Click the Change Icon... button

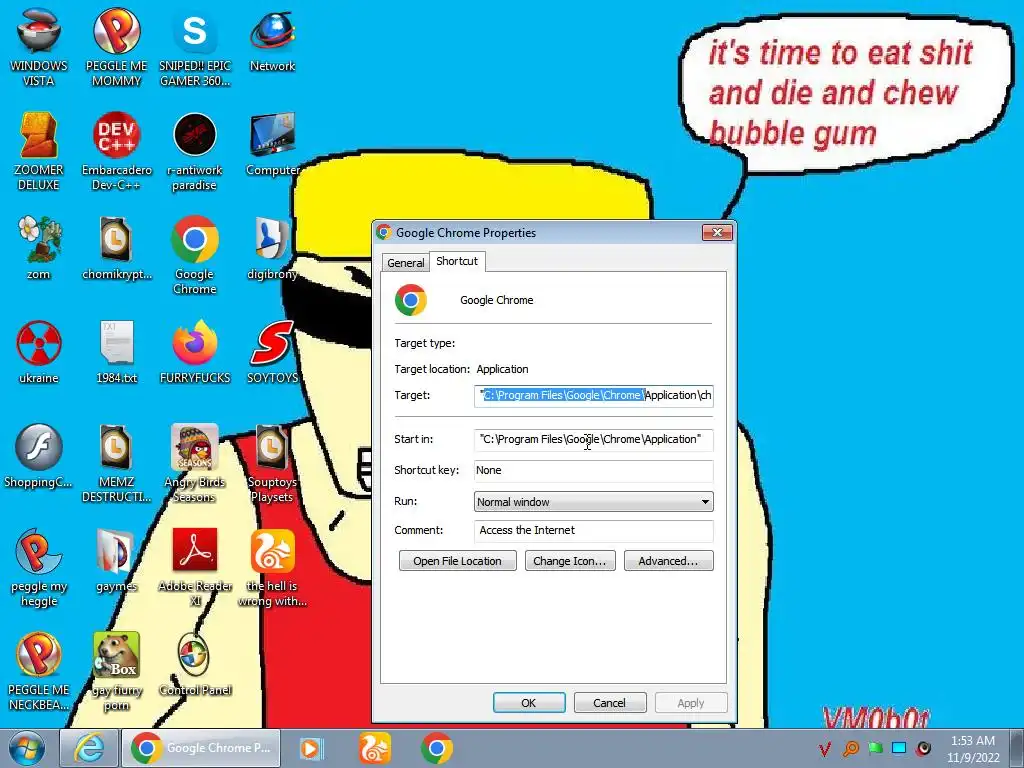(569, 561)
